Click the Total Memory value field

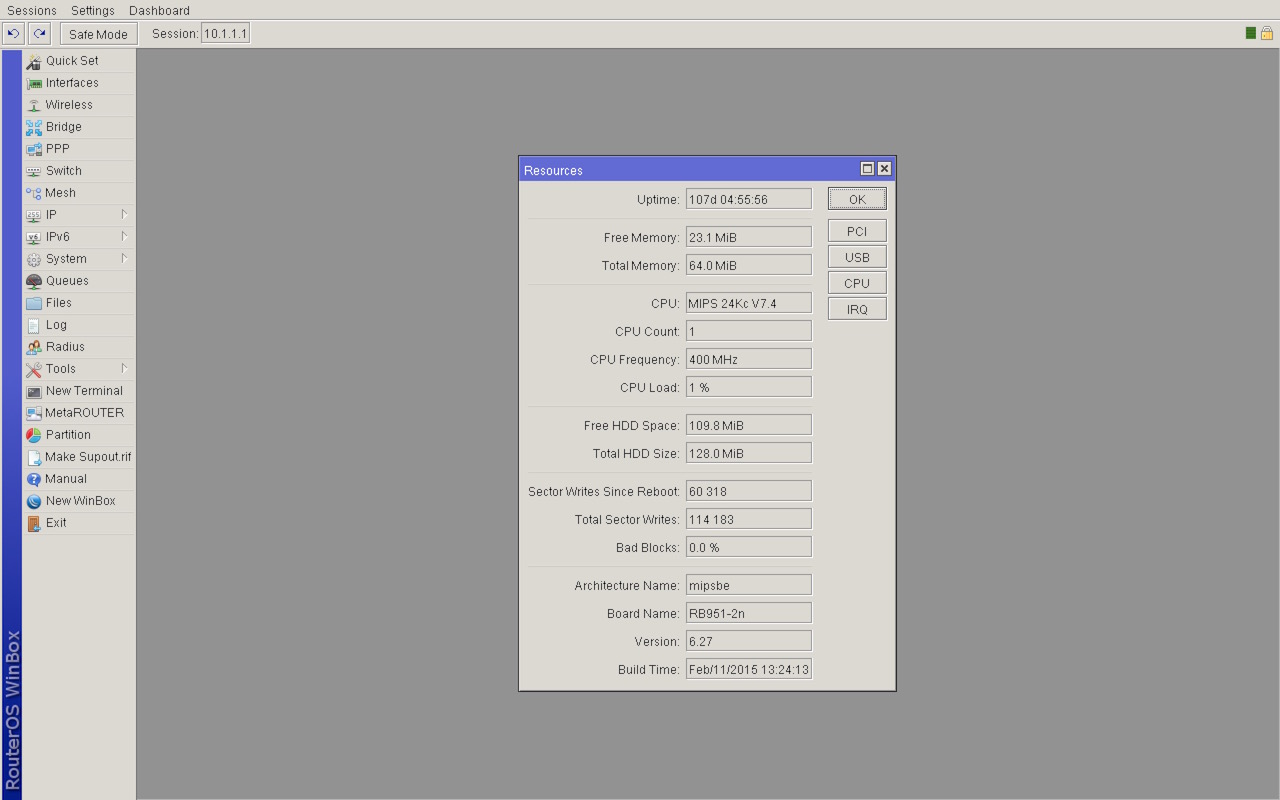point(749,265)
